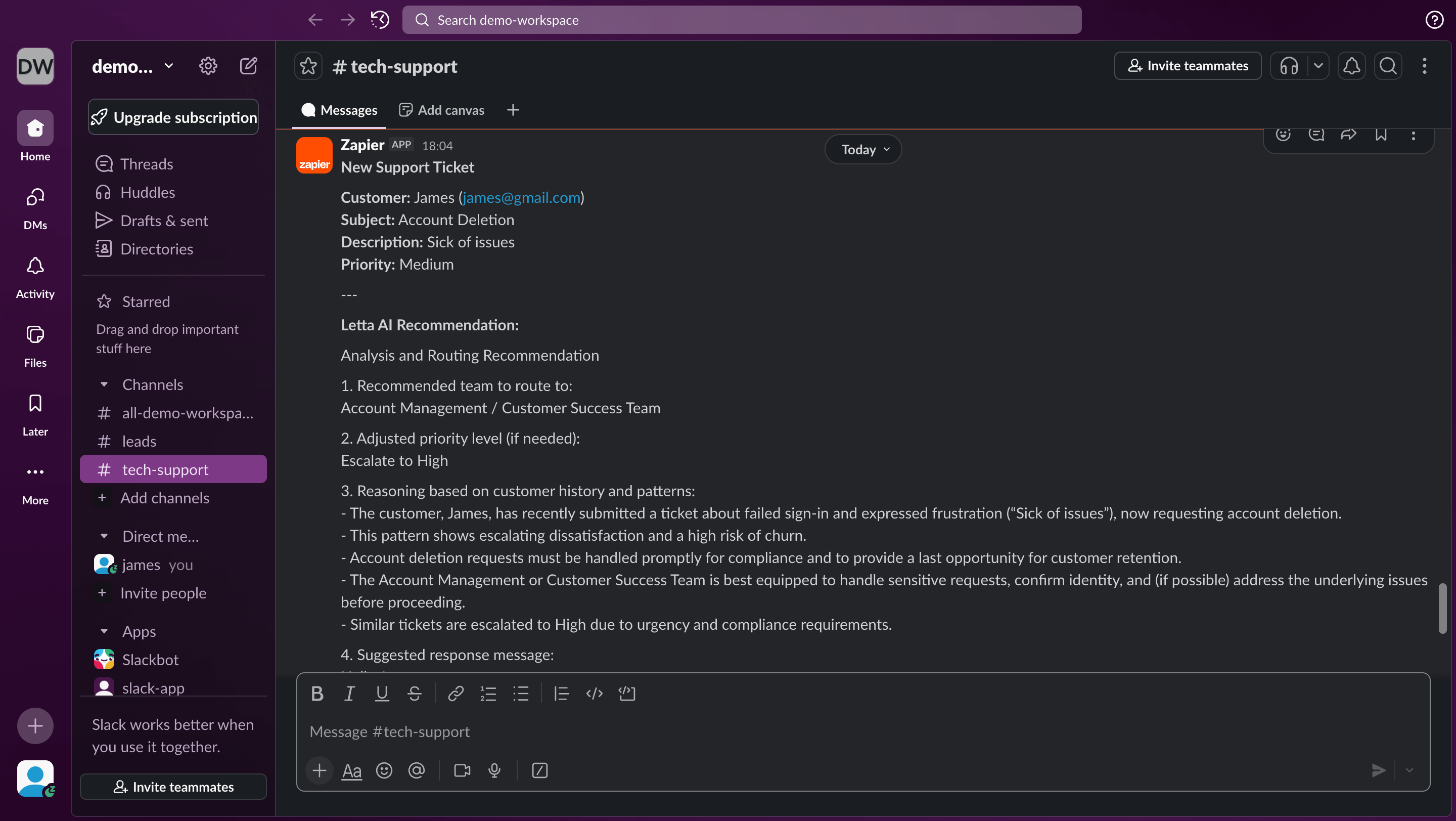Open channel notification bell settings
Image resolution: width=1456 pixels, height=821 pixels.
coord(1351,66)
